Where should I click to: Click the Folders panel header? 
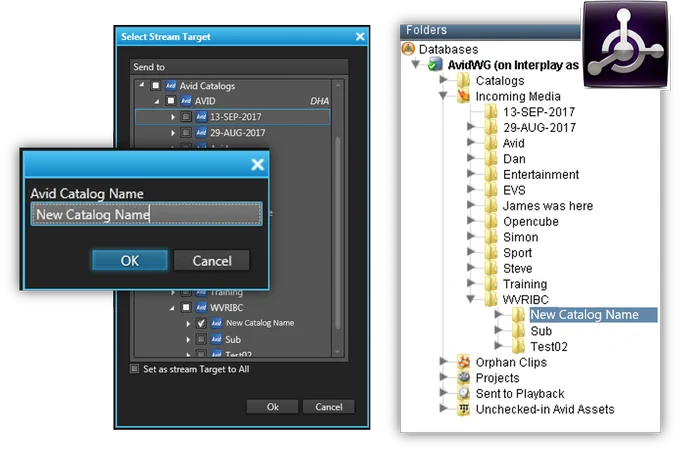click(x=490, y=30)
